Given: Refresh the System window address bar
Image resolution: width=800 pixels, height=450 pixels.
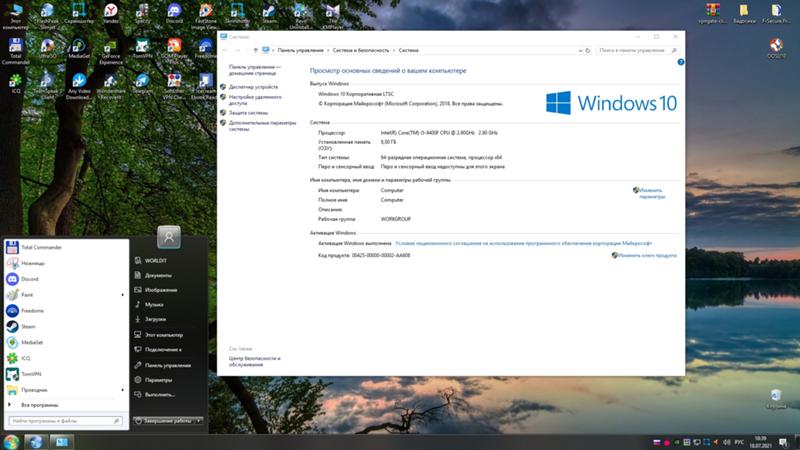Looking at the screenshot, I should (x=588, y=51).
